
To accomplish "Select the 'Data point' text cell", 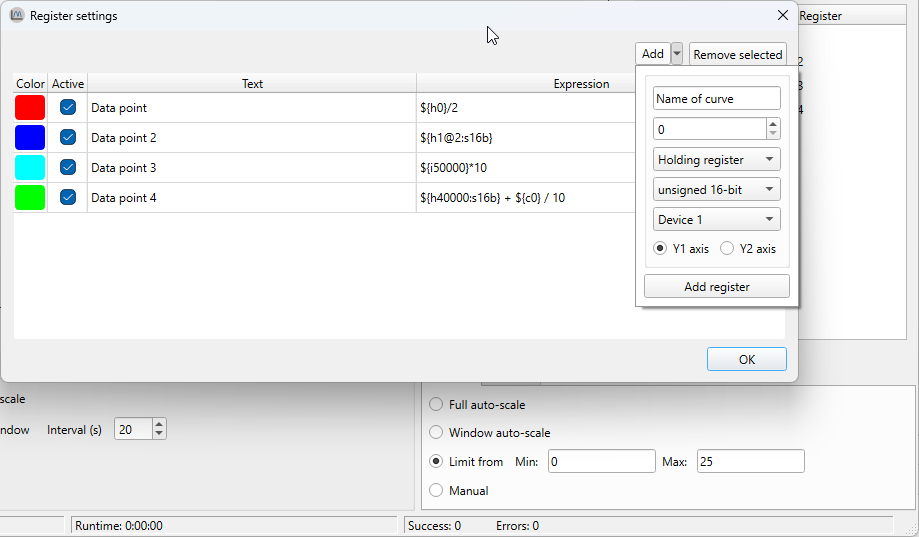I will pos(252,108).
